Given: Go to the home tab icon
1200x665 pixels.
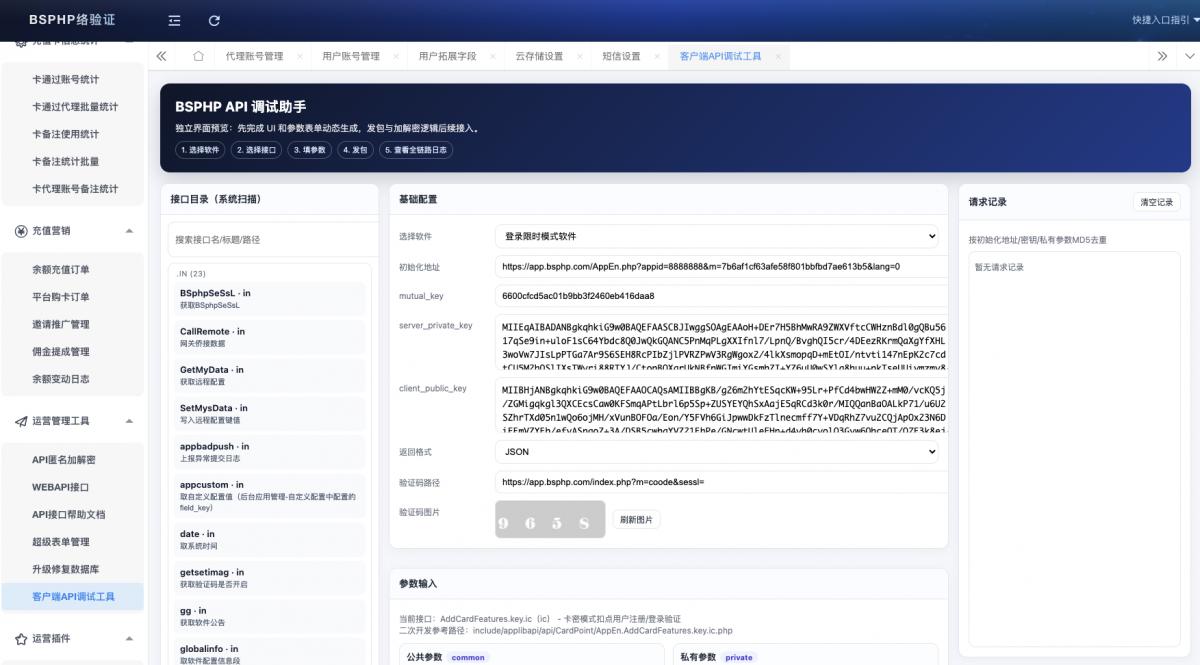Looking at the screenshot, I should click(198, 56).
